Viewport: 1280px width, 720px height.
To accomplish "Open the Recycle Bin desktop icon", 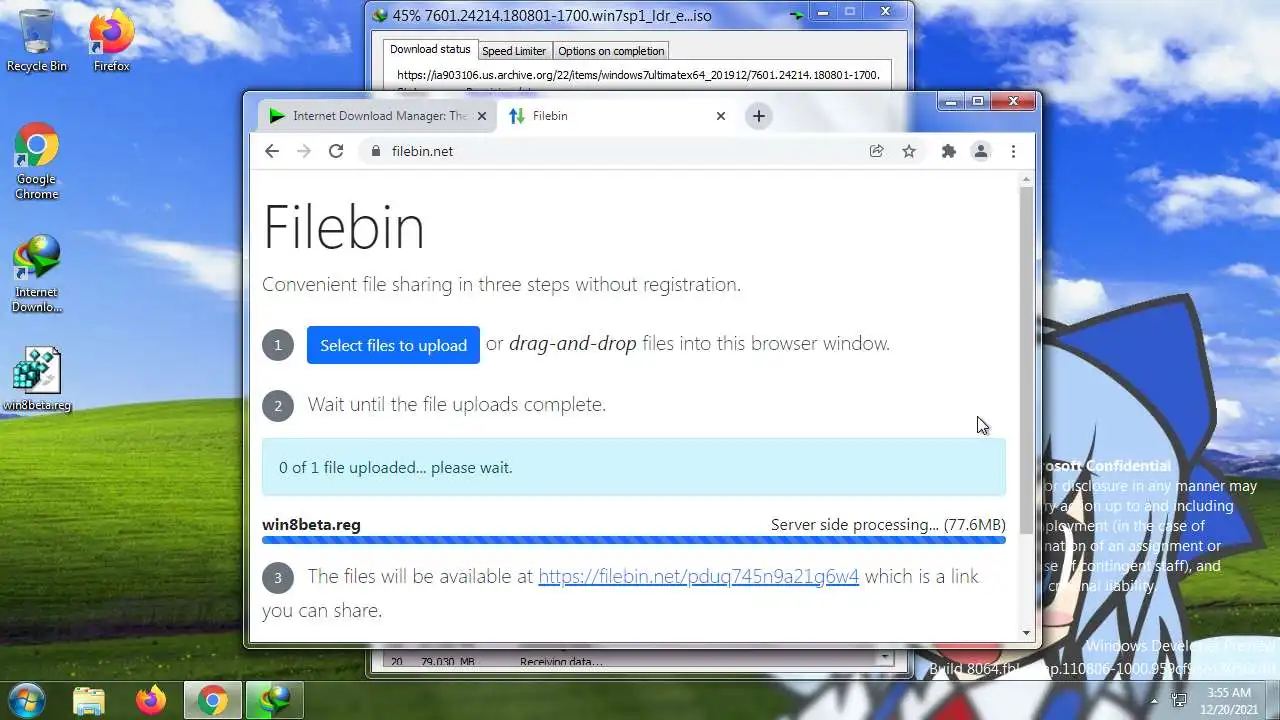I will coord(37,41).
